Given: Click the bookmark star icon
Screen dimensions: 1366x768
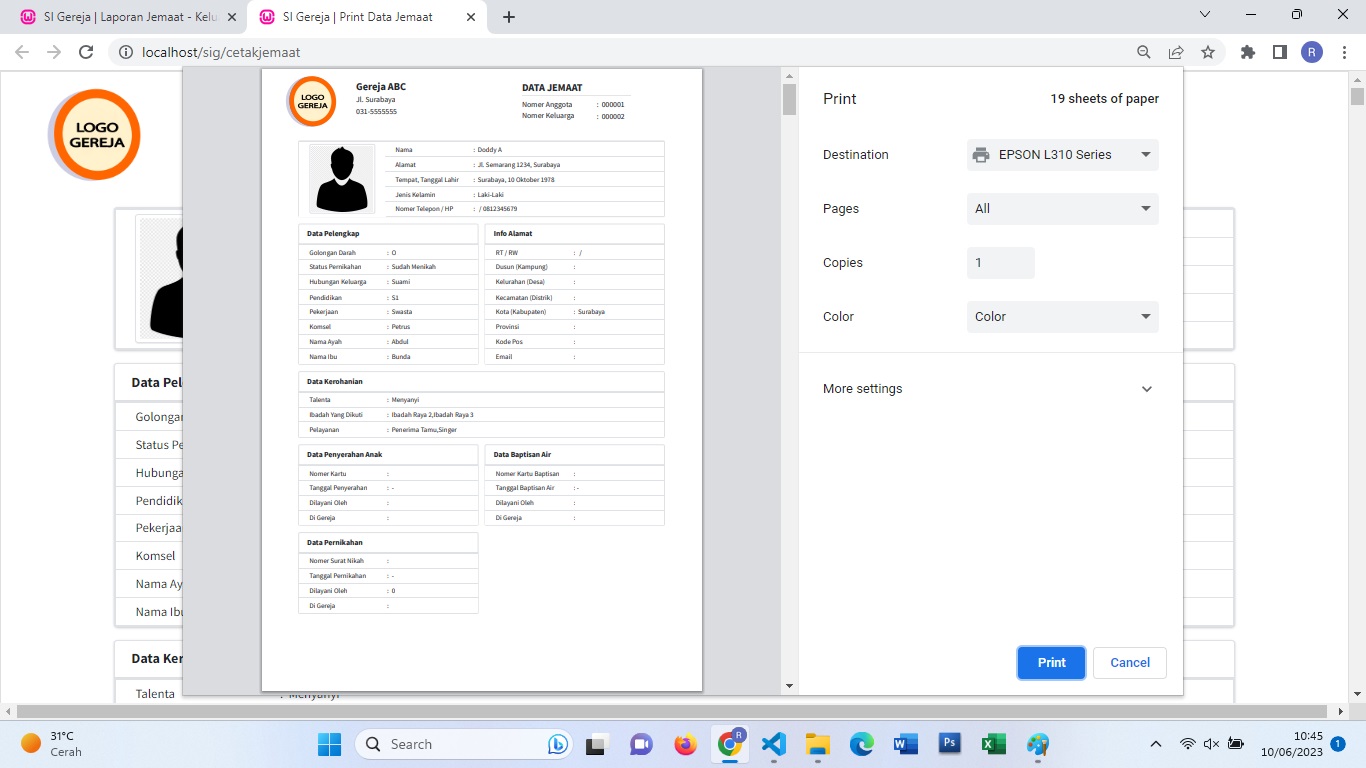Looking at the screenshot, I should (1208, 52).
